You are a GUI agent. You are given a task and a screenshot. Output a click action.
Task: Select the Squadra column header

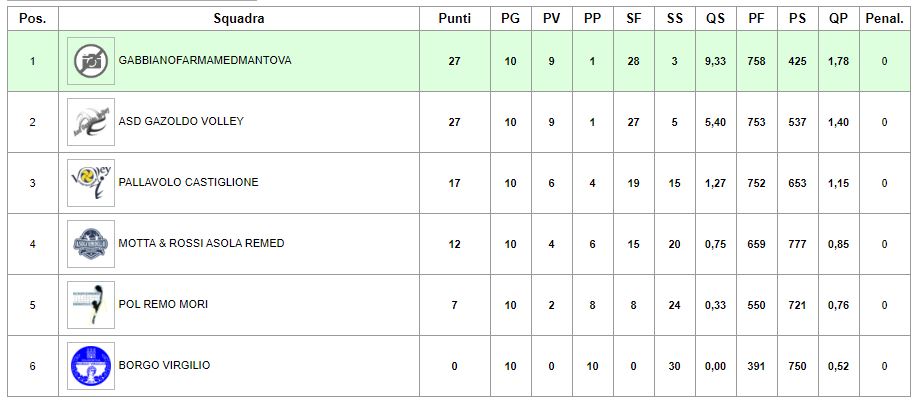[x=239, y=19]
